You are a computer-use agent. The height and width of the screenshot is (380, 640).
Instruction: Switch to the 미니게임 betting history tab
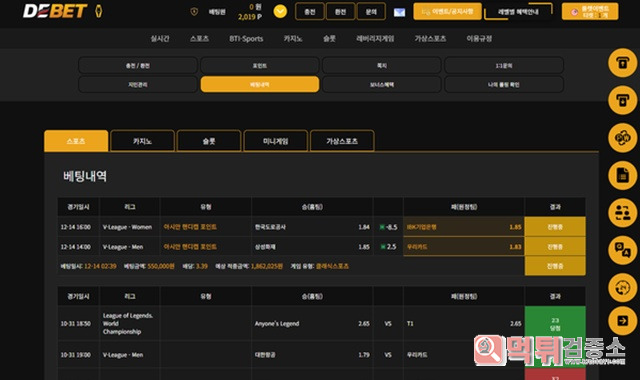(276, 141)
